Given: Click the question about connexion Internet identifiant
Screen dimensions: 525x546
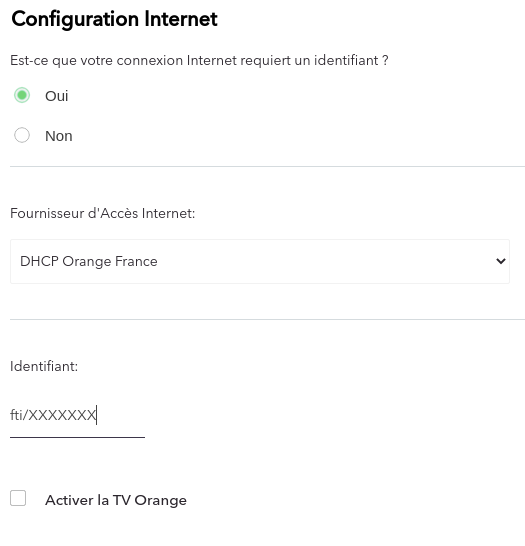Looking at the screenshot, I should click(199, 60).
